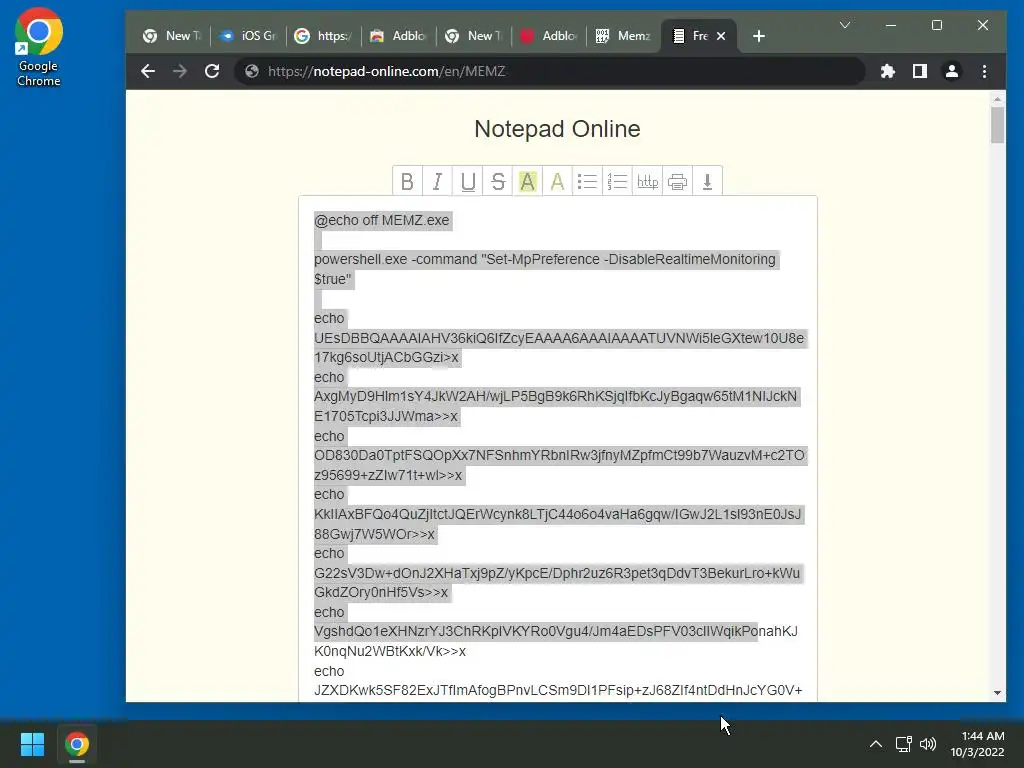This screenshot has width=1024, height=768.
Task: Switch to the Google https tab
Action: [323, 36]
